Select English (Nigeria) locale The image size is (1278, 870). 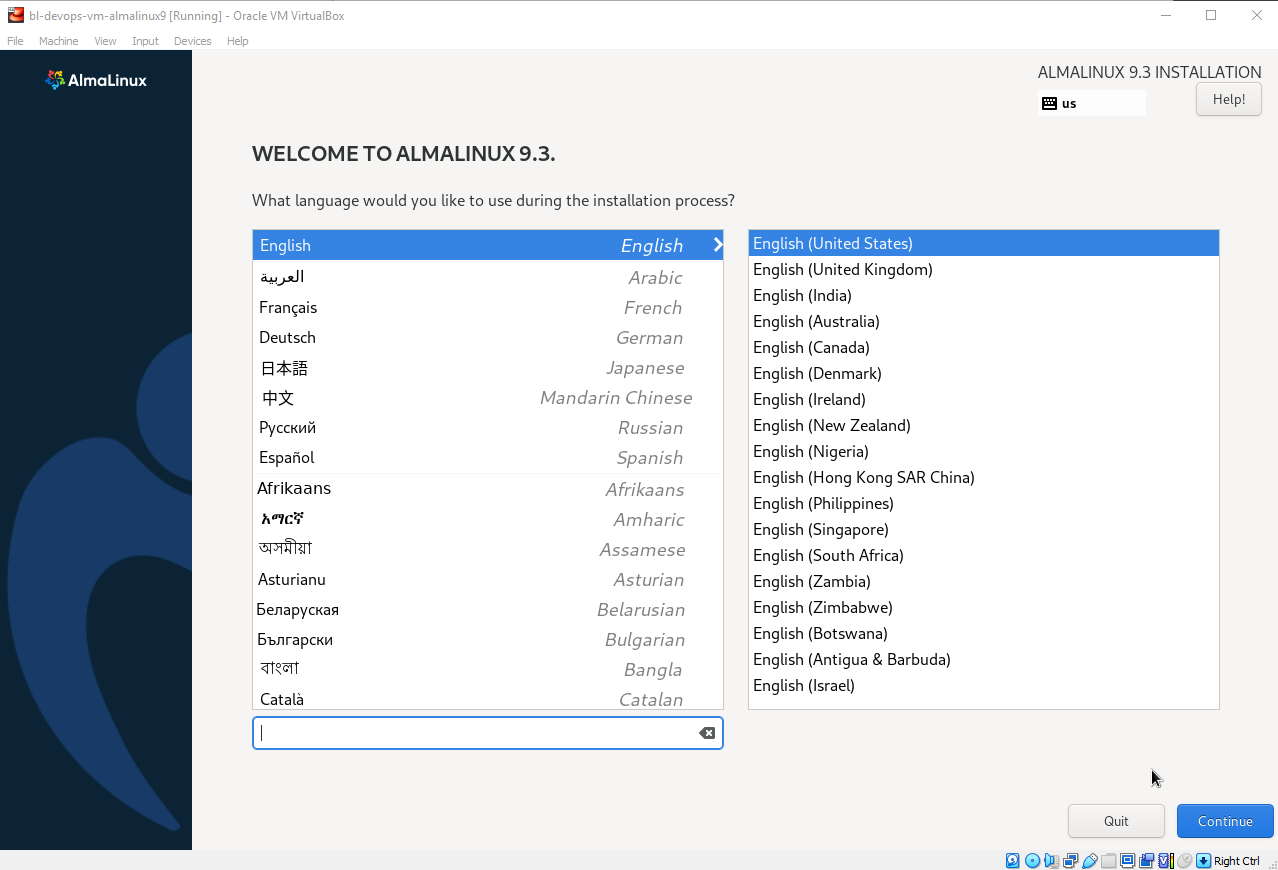point(984,451)
